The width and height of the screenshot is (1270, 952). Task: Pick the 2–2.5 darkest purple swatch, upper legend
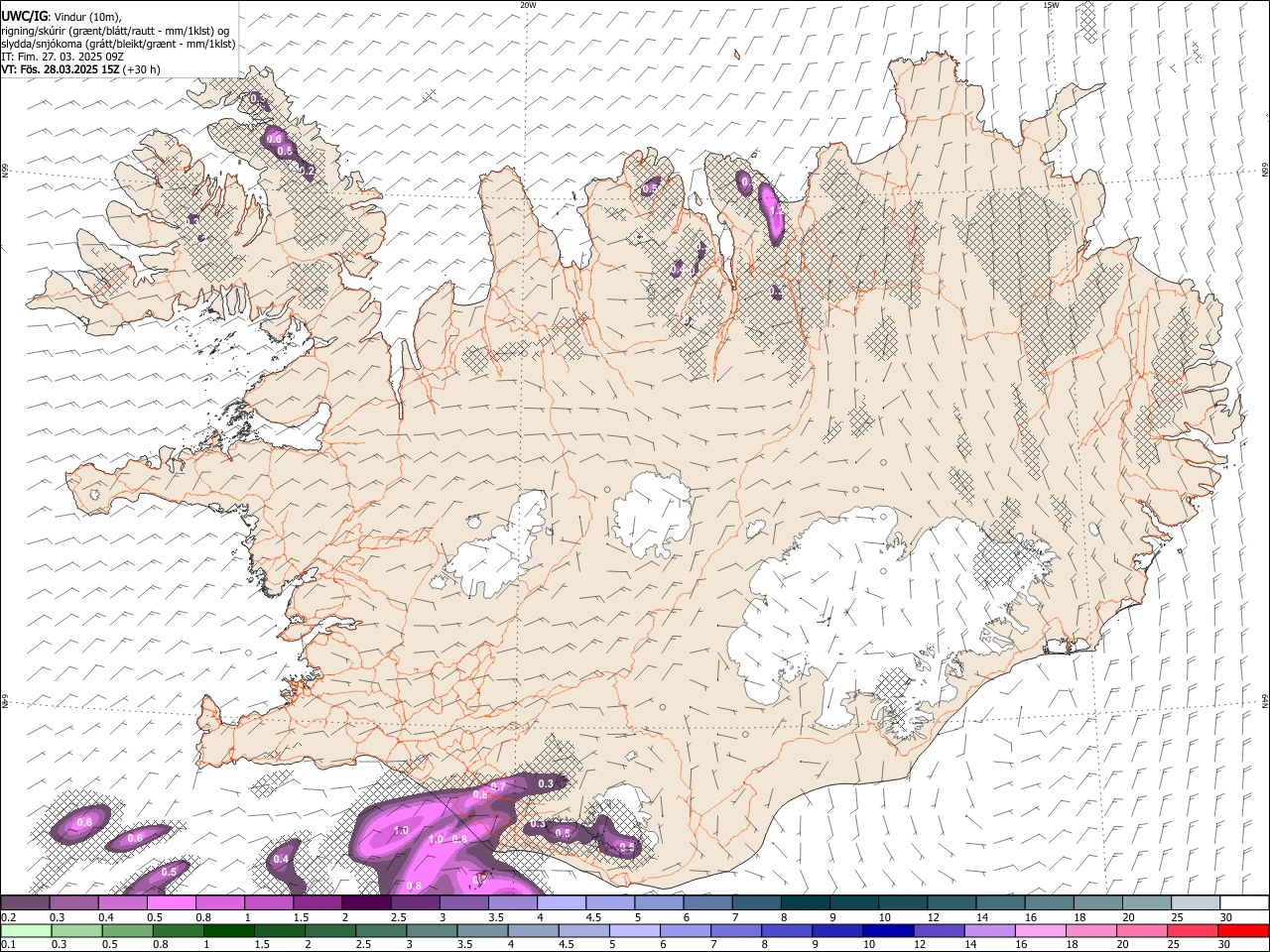tap(366, 902)
